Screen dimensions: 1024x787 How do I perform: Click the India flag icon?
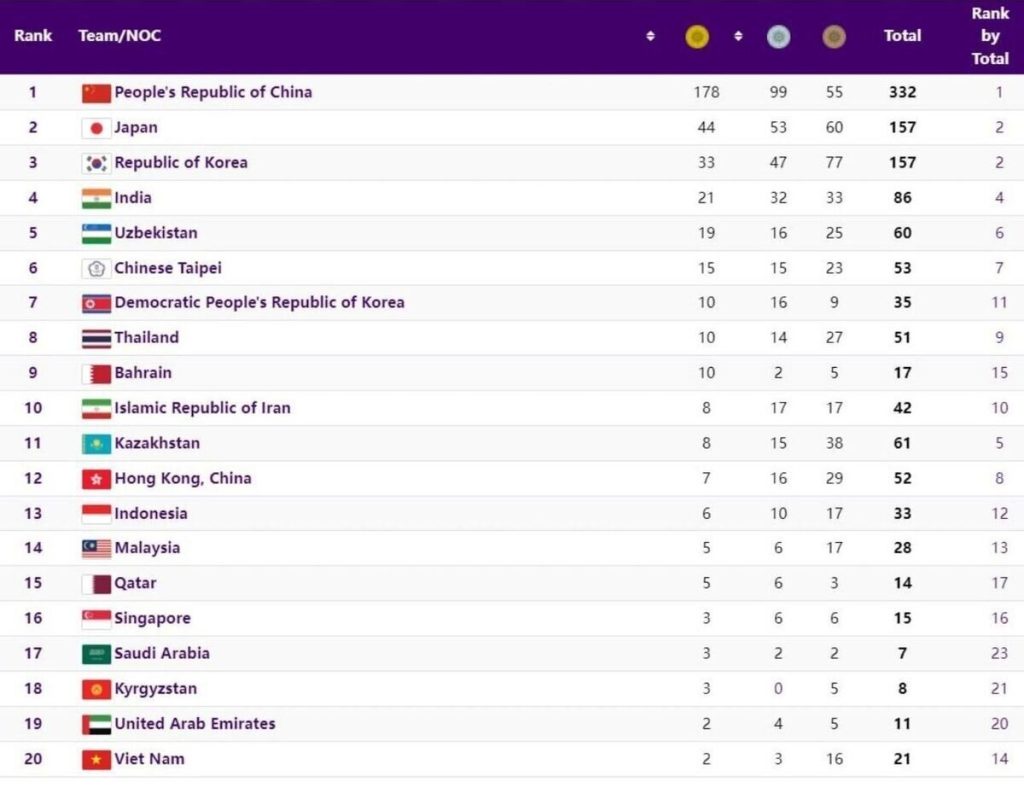[96, 198]
